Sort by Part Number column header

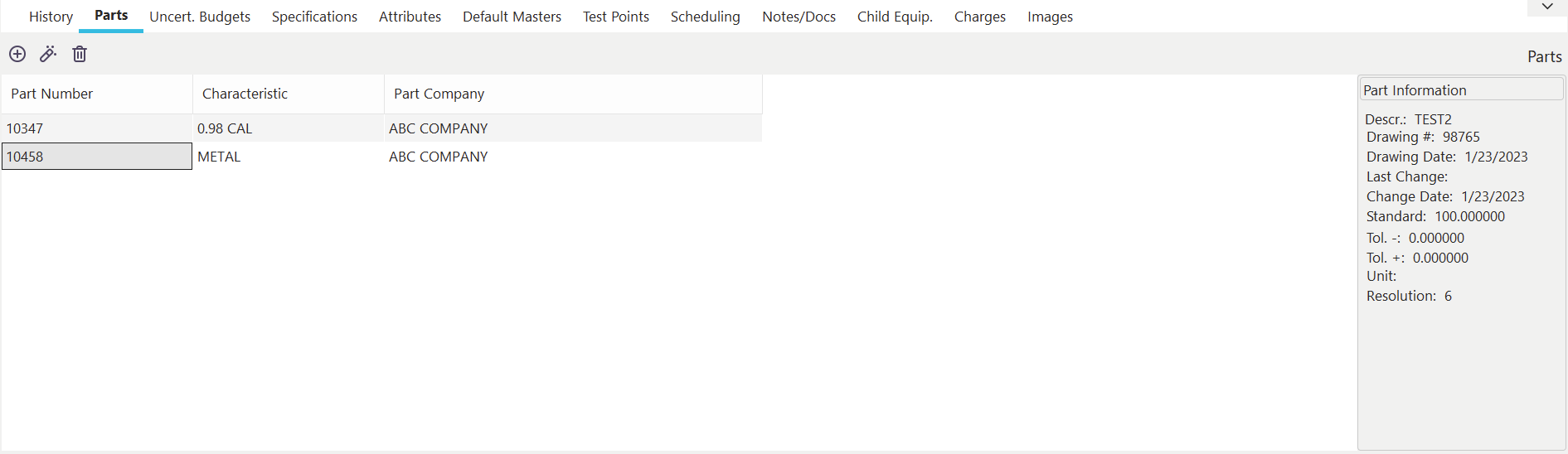click(x=52, y=94)
